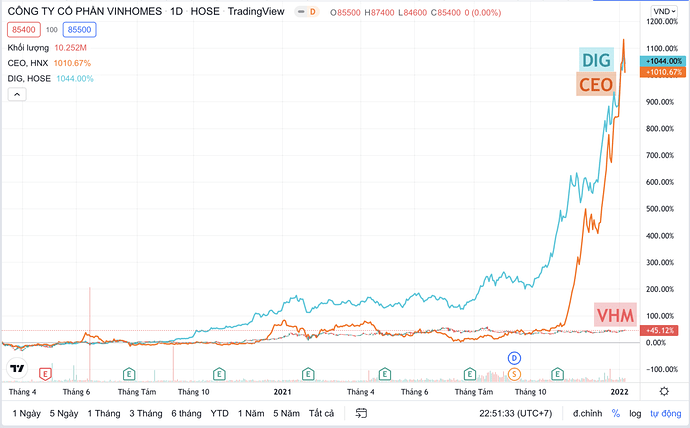The height and width of the screenshot is (428, 690).
Task: Click the +45.12% VHM price label
Action: [x=659, y=330]
